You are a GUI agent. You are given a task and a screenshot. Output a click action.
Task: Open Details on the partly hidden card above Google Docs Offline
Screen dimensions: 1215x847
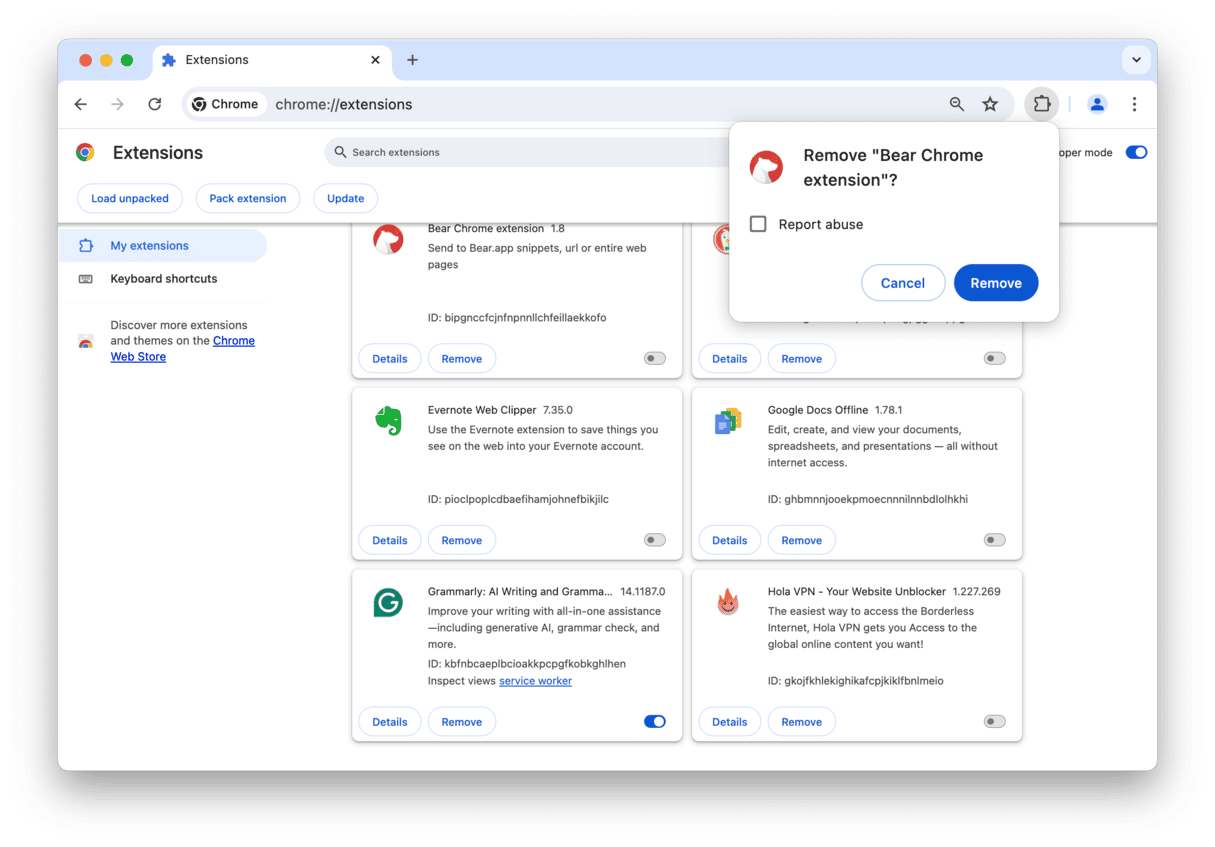730,358
